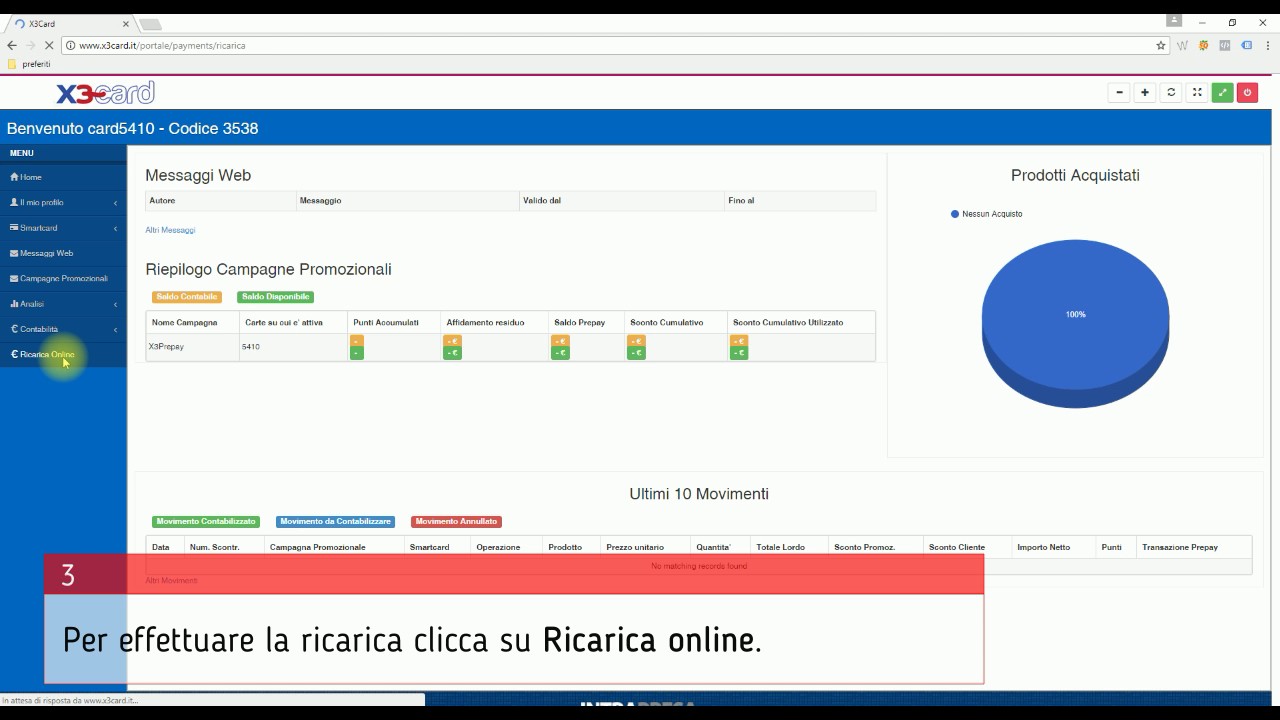Click Nessun Acquisto legend blue dot
This screenshot has height=720, width=1280.
pos(955,214)
